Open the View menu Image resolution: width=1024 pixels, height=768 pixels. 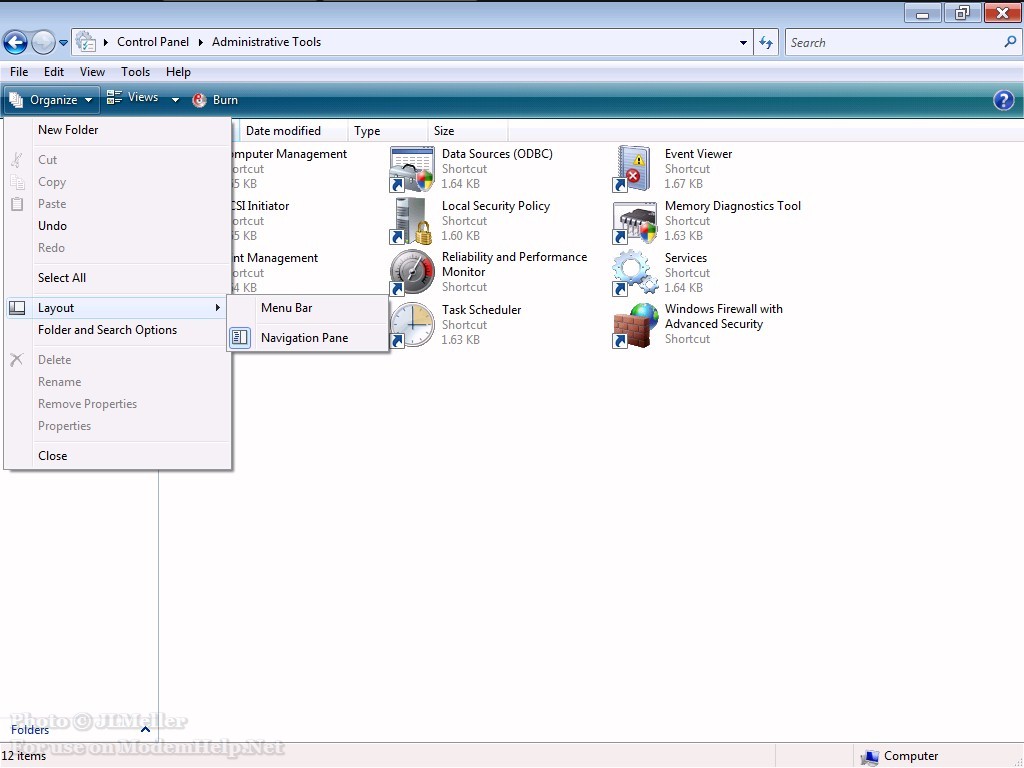(92, 72)
